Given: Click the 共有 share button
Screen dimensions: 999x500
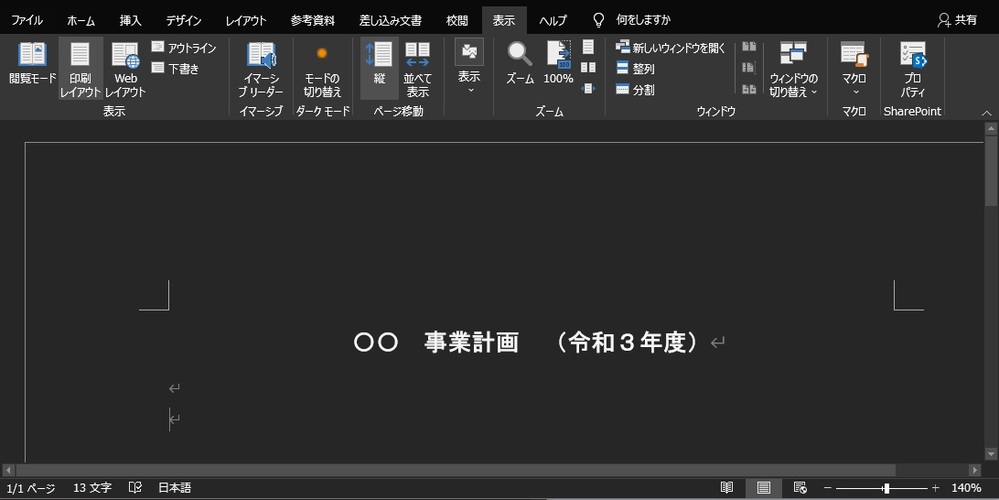Looking at the screenshot, I should (x=957, y=20).
